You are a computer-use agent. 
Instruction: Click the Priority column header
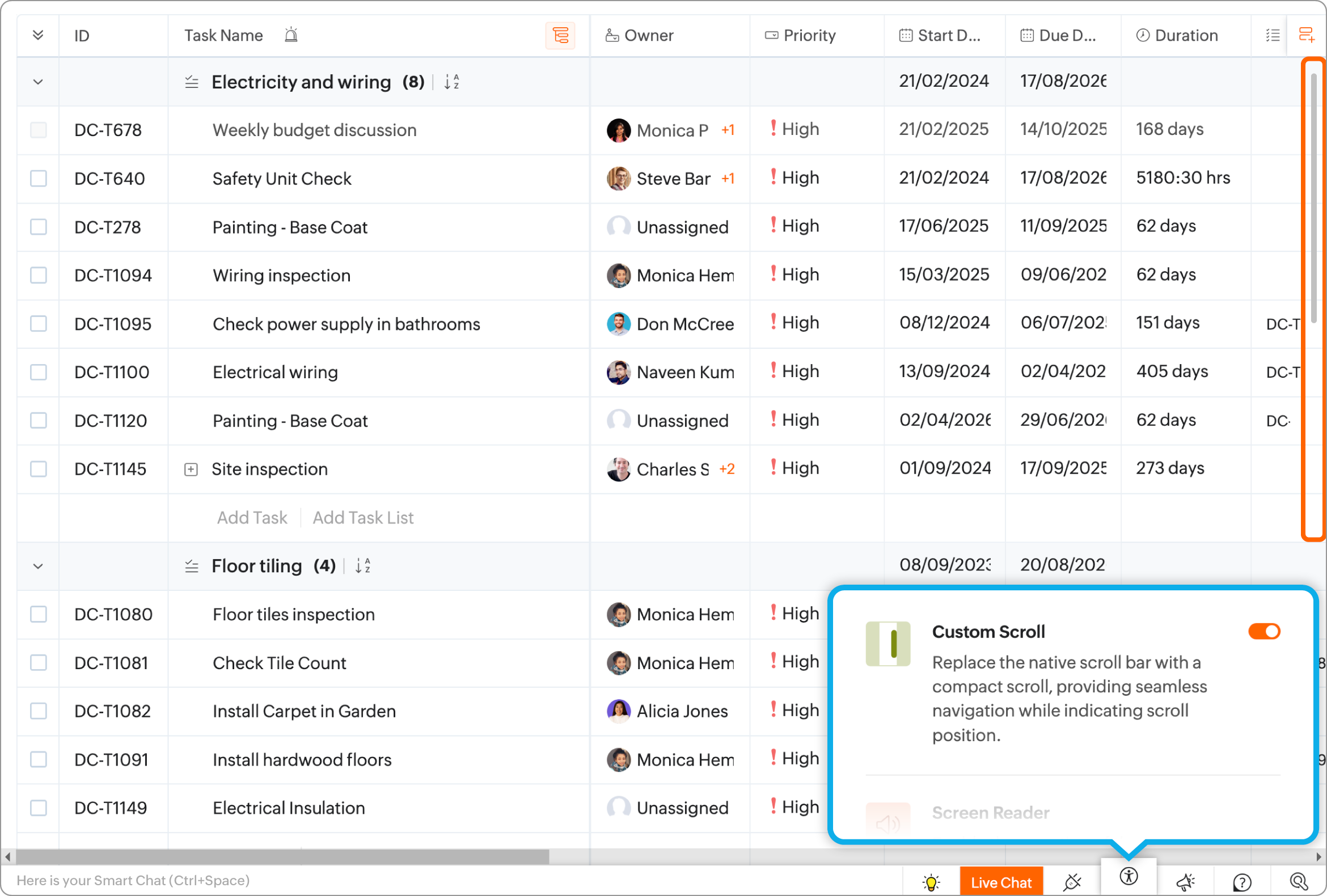(809, 35)
